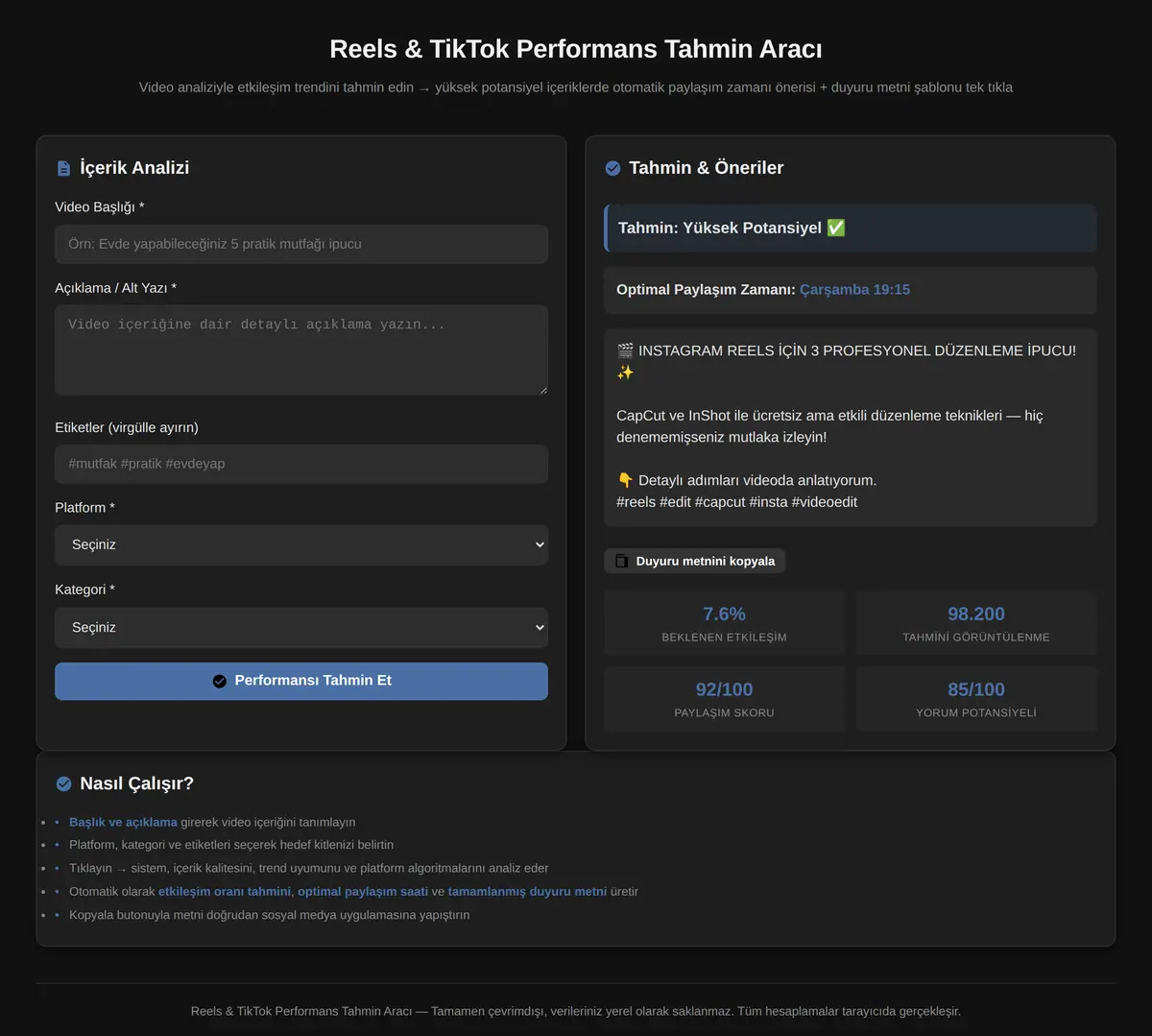Click the Çarşamba 19:15 optimal time text
This screenshot has height=1036, width=1152.
tap(854, 289)
